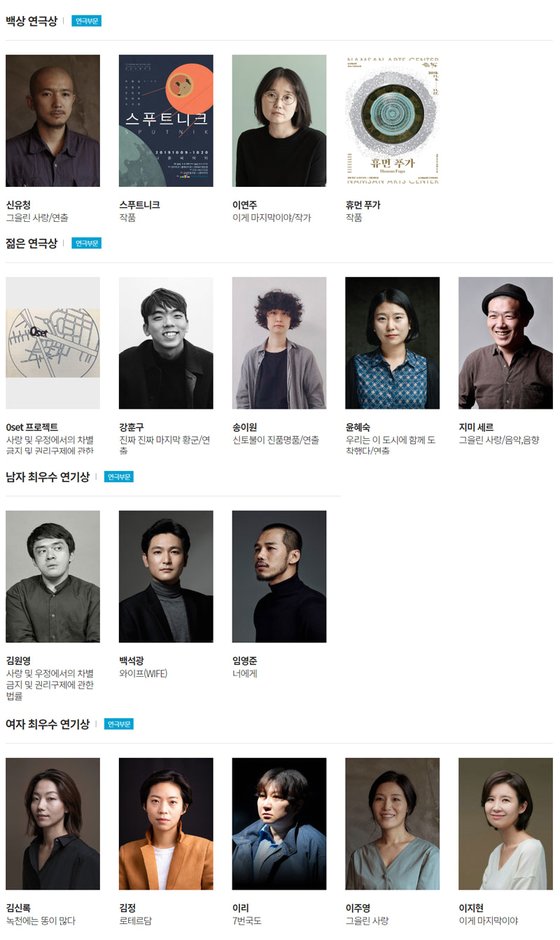Screen dimensions: 560x940
Task: Click the 이연주 portrait photo
Action: [279, 120]
